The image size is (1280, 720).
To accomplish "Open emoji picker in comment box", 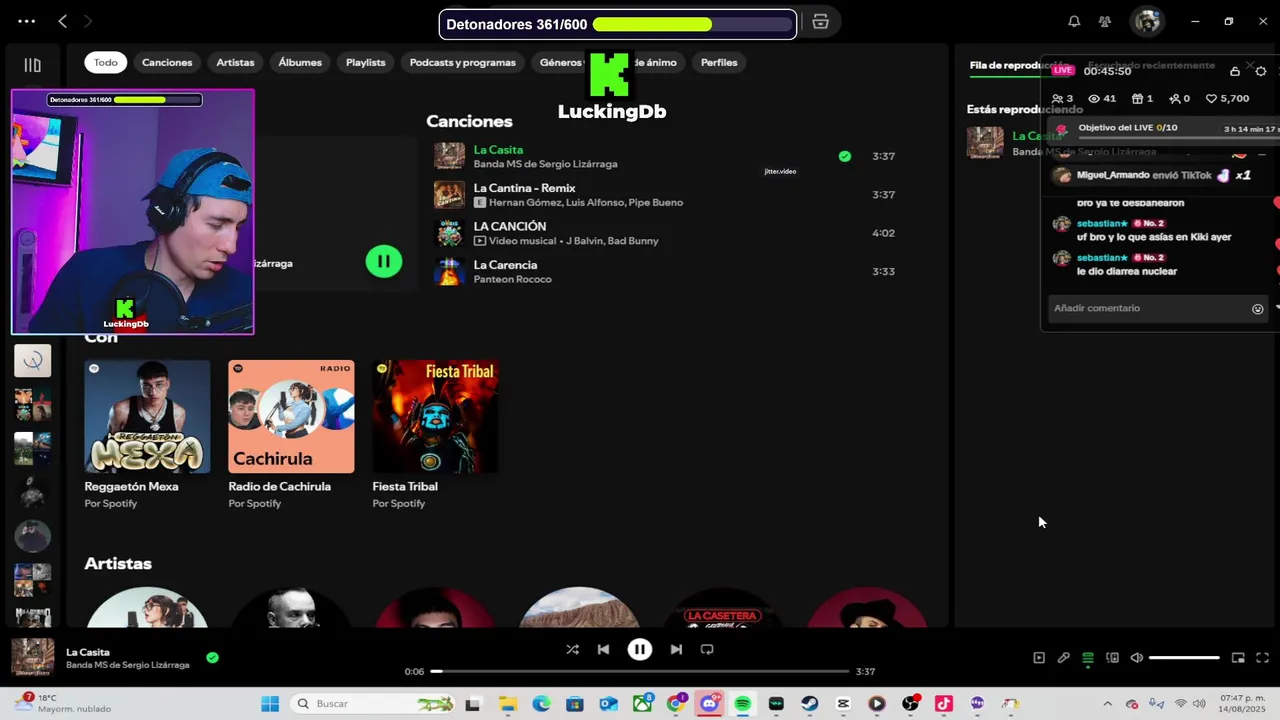I will coord(1258,309).
